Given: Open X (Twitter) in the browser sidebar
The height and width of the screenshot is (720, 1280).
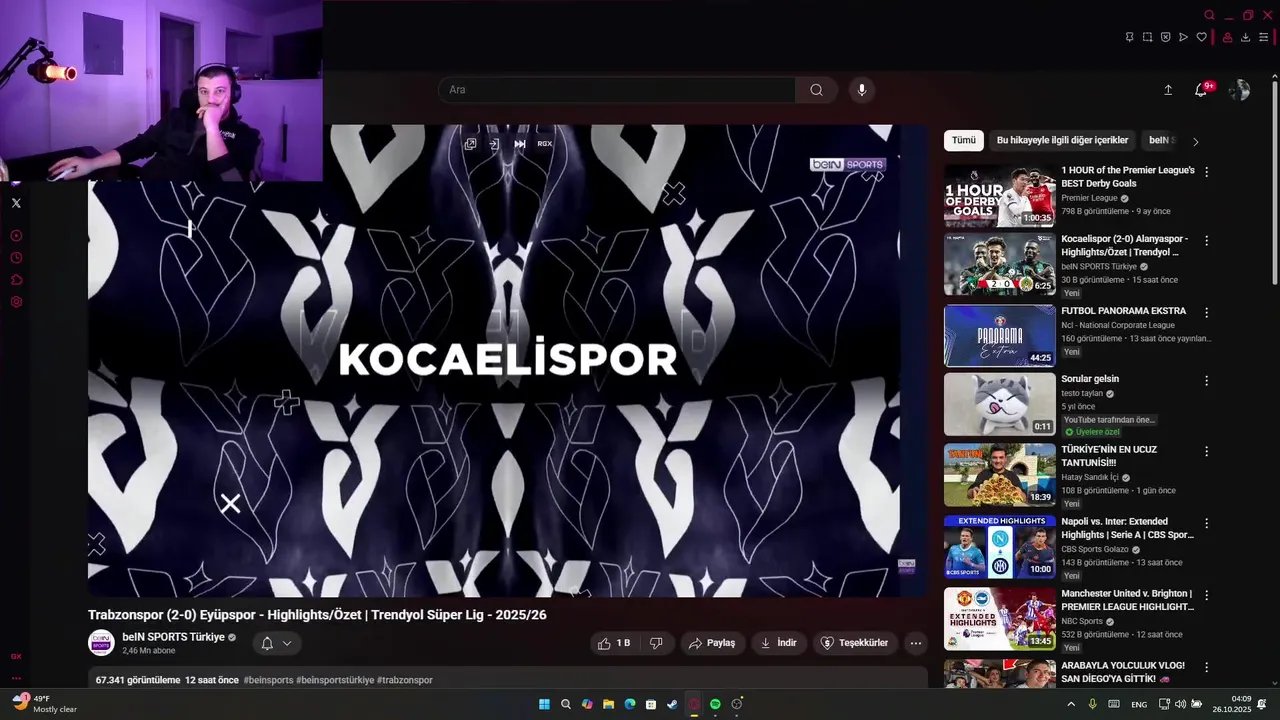Looking at the screenshot, I should click(x=16, y=203).
